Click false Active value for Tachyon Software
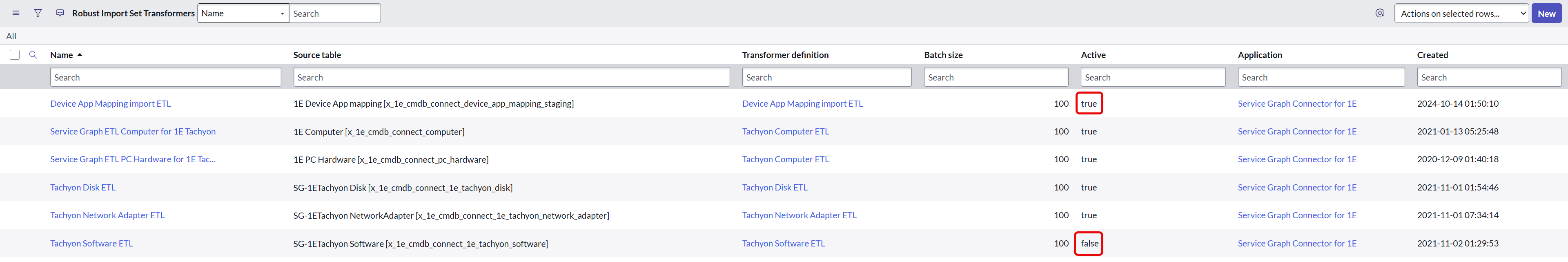Viewport: 1568px width, 262px height. pyautogui.click(x=1089, y=244)
